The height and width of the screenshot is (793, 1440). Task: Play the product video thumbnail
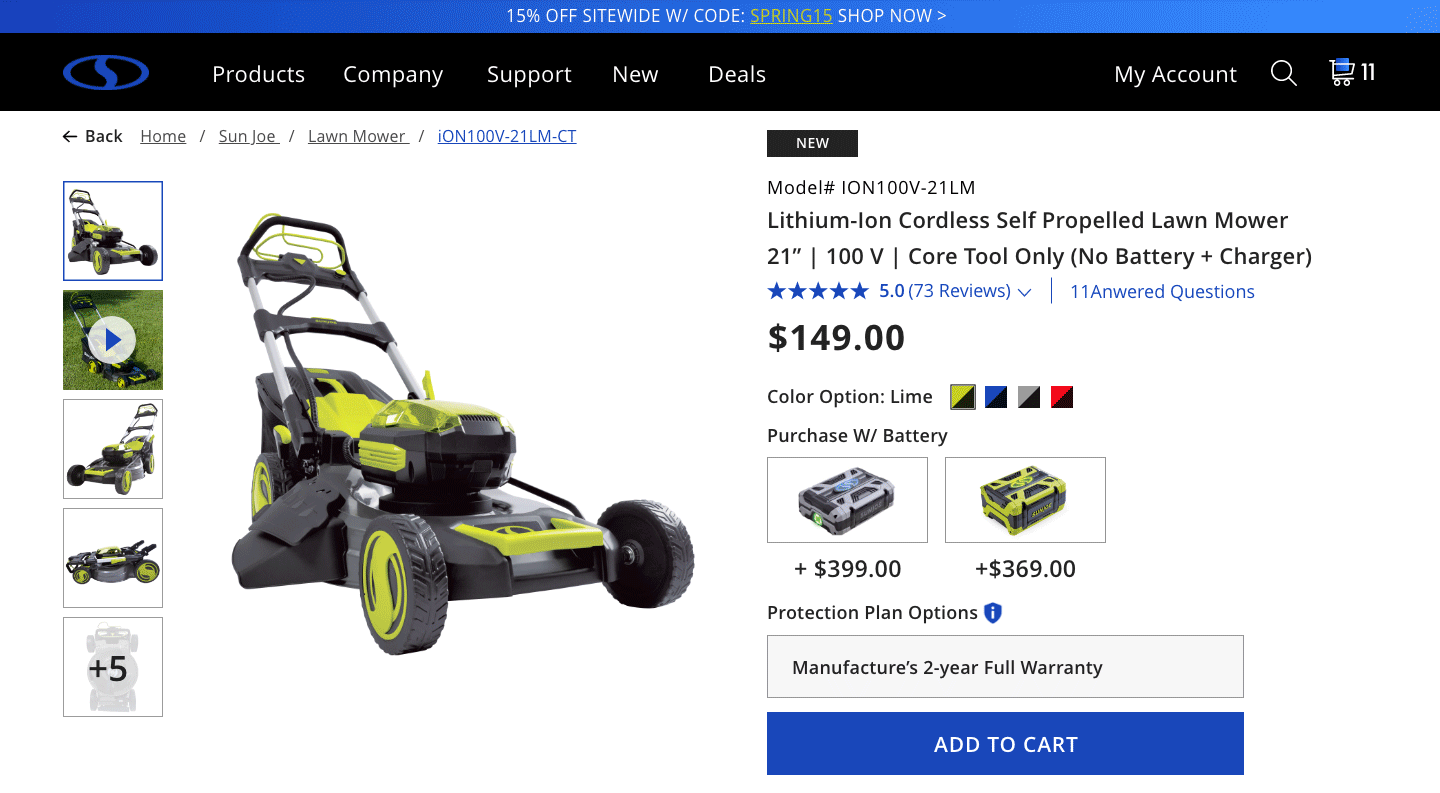[x=113, y=340]
